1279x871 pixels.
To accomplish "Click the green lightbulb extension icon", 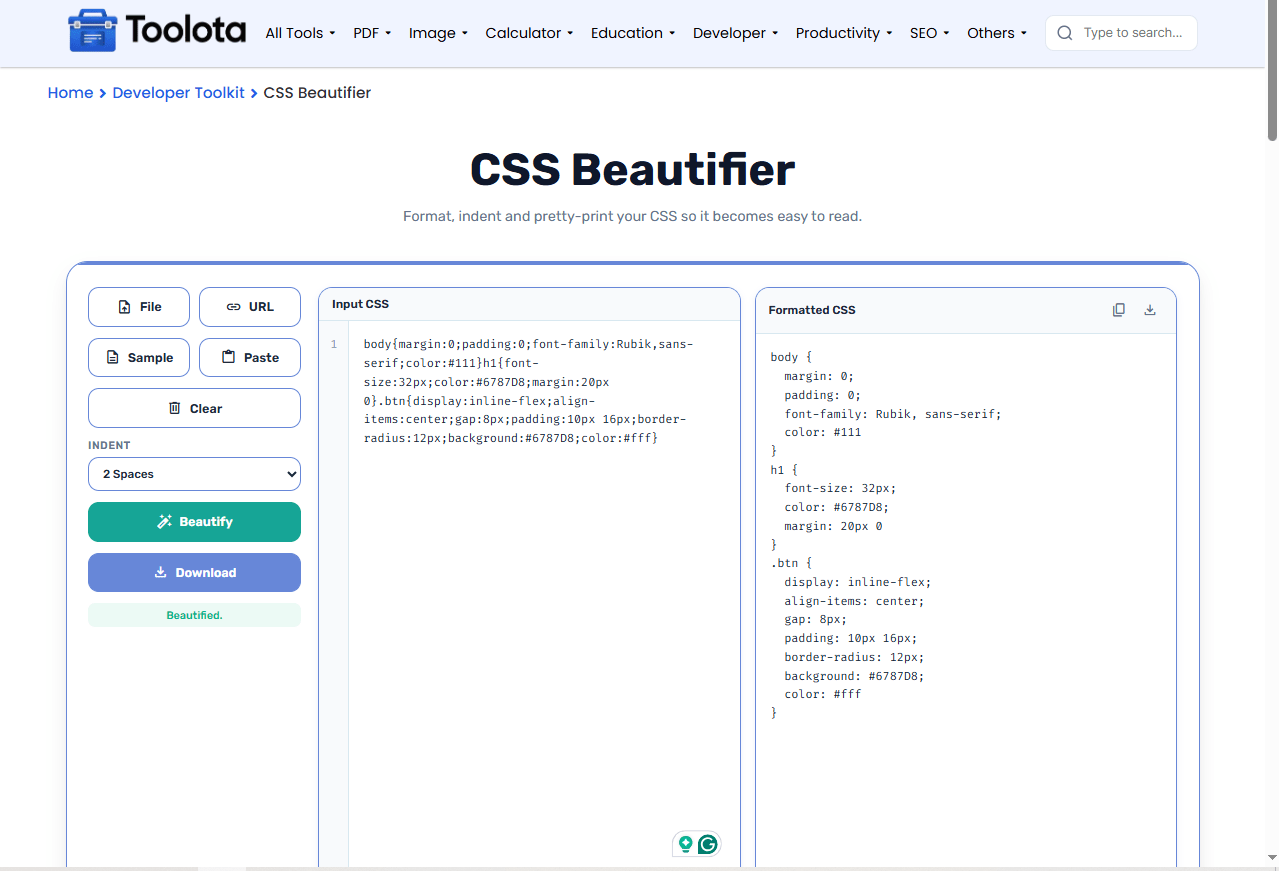I will 686,844.
